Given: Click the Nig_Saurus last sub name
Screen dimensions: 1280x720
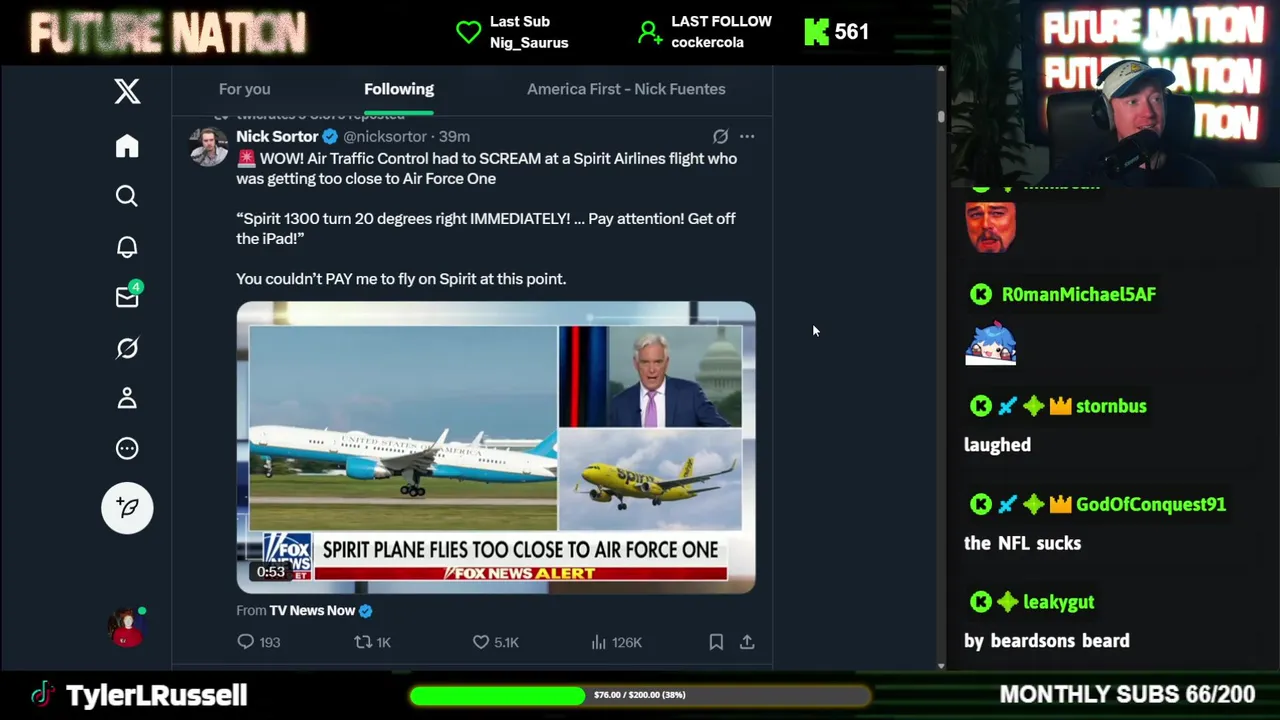Looking at the screenshot, I should (529, 43).
